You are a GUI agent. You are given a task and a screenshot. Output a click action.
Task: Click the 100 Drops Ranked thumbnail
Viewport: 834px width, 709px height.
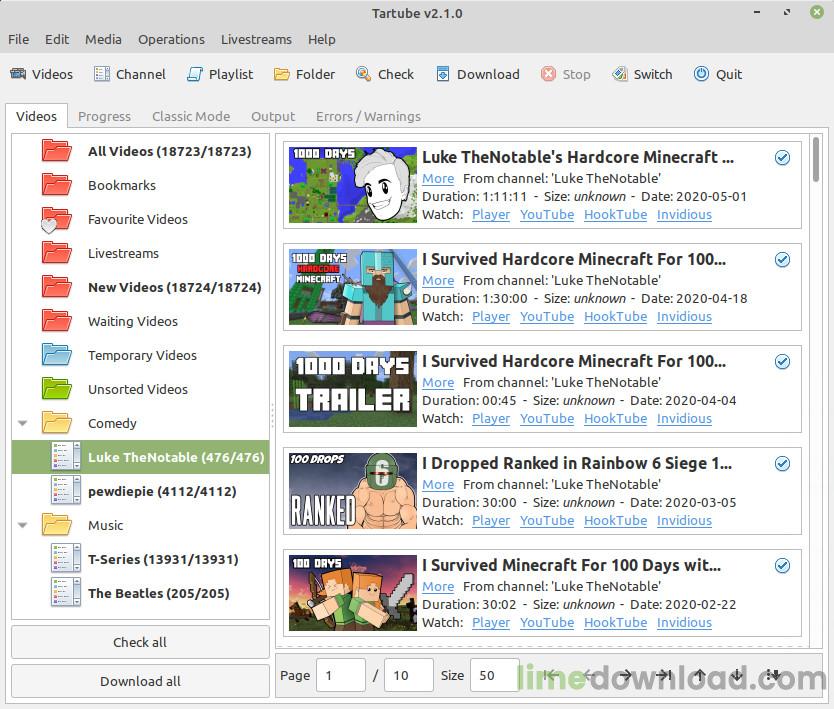pos(353,491)
